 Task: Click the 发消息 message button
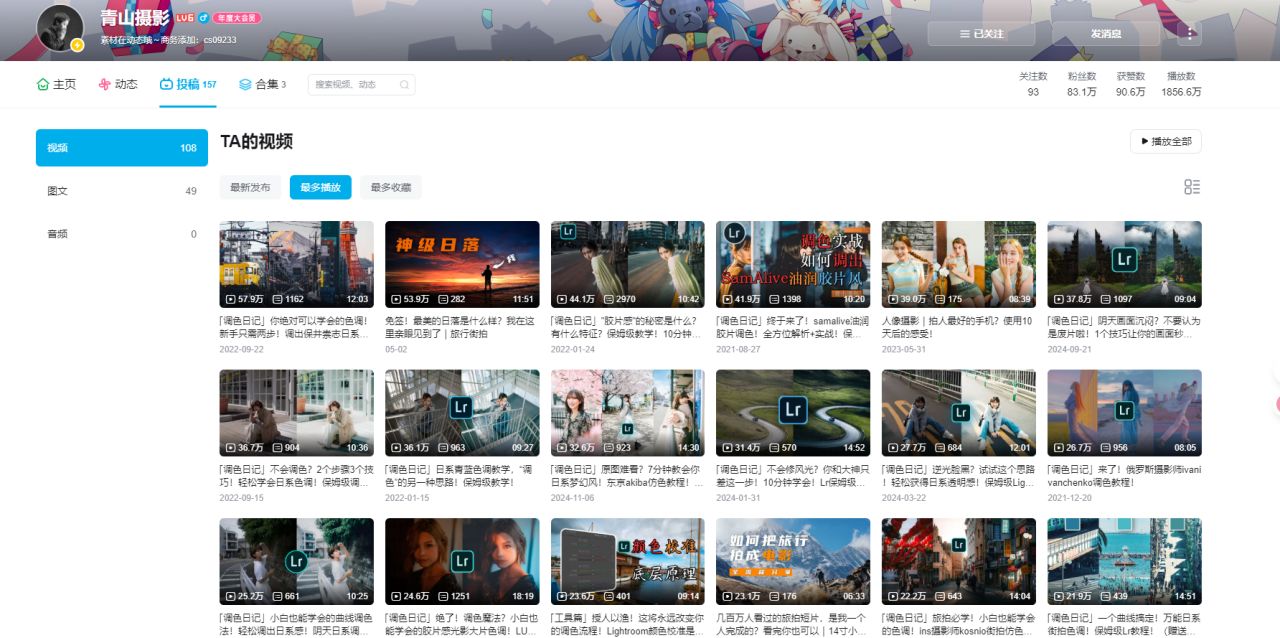(1106, 33)
